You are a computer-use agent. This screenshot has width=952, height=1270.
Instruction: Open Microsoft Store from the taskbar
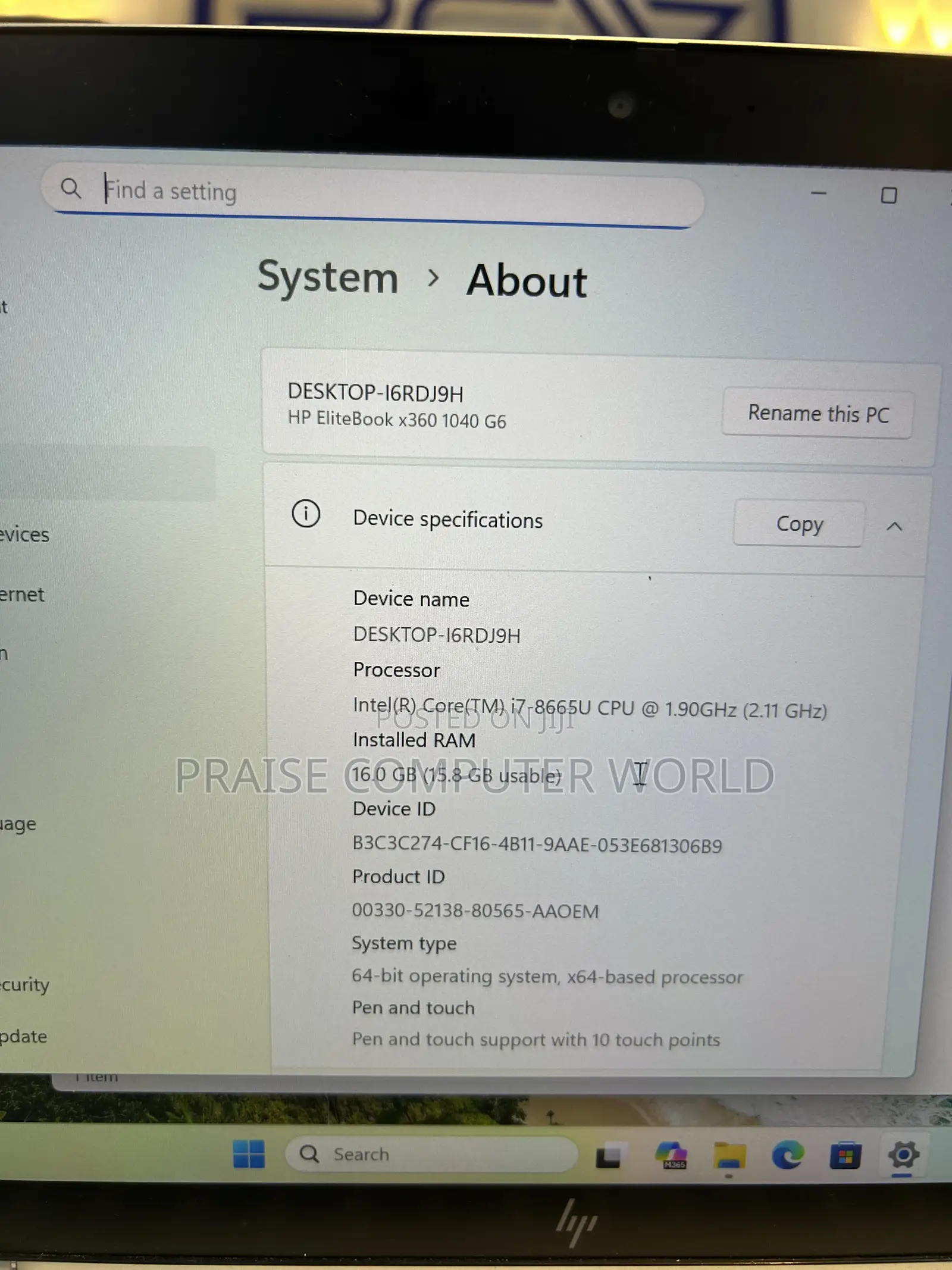pyautogui.click(x=845, y=1156)
